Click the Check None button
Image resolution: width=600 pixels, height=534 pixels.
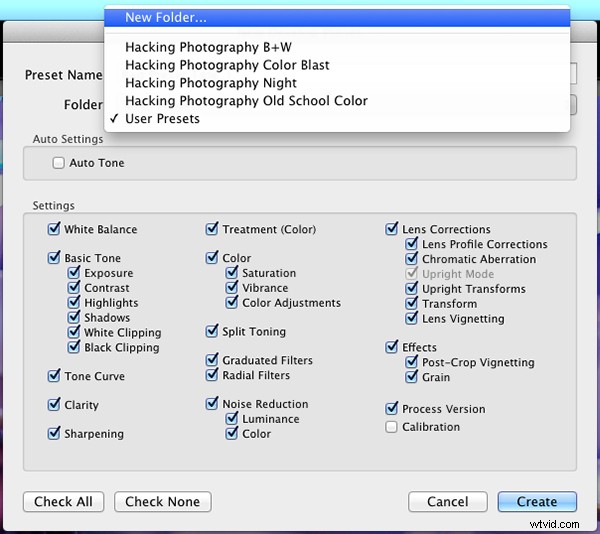point(163,501)
